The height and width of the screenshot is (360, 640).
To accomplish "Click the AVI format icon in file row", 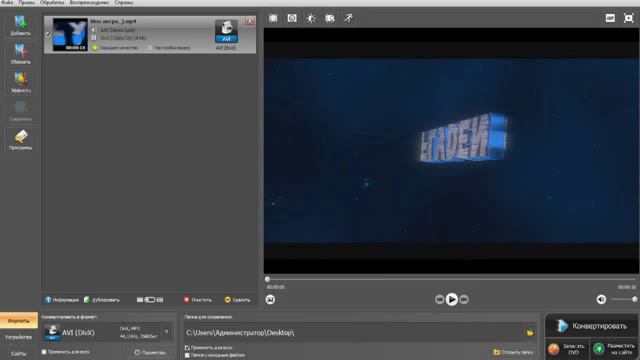I will 226,31.
